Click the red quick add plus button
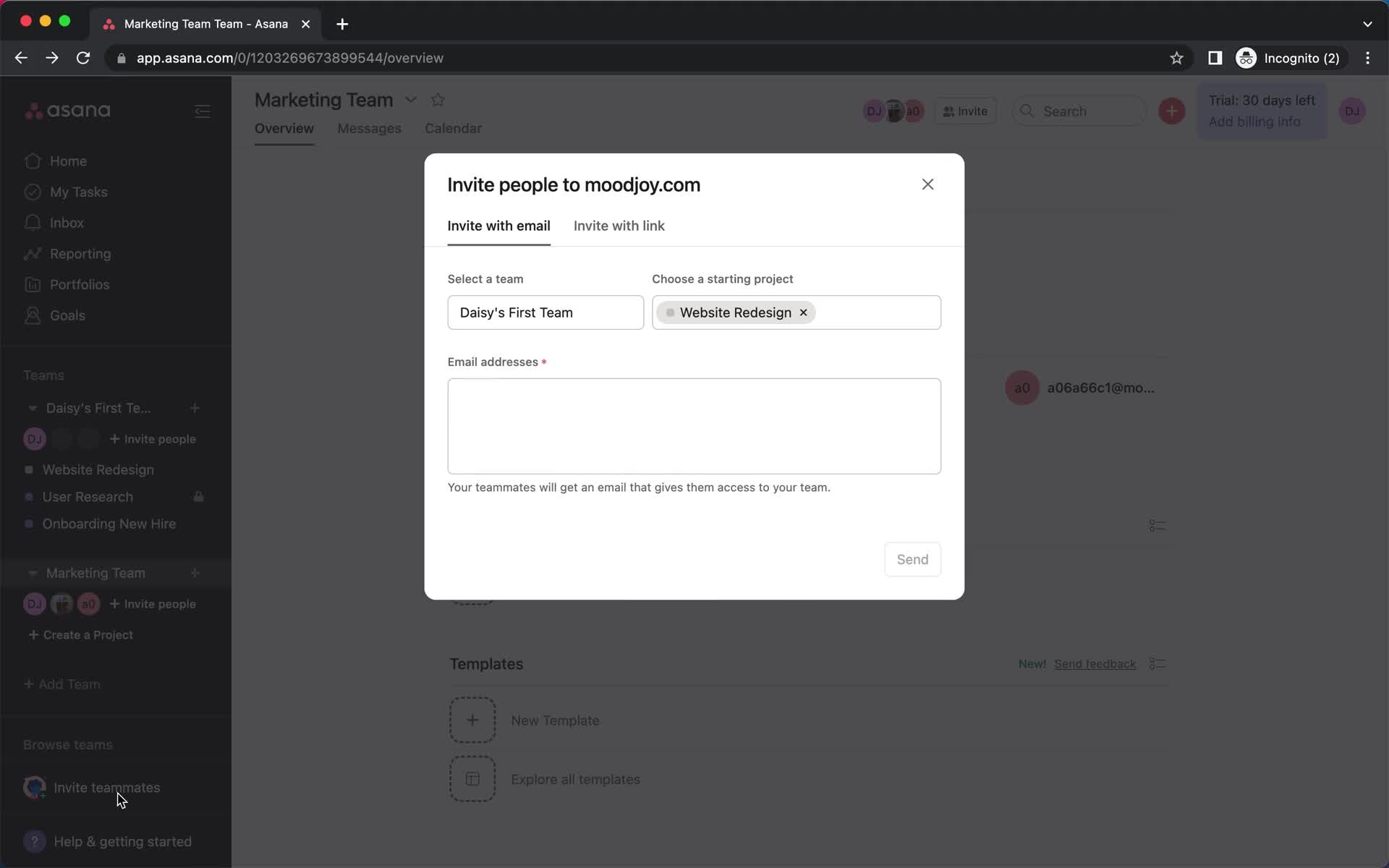The height and width of the screenshot is (868, 1389). click(x=1171, y=111)
